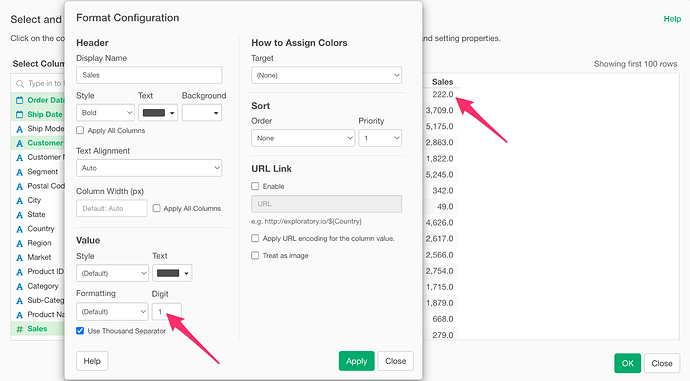Click the text type icon beside Segment
The image size is (690, 381).
coord(19,172)
